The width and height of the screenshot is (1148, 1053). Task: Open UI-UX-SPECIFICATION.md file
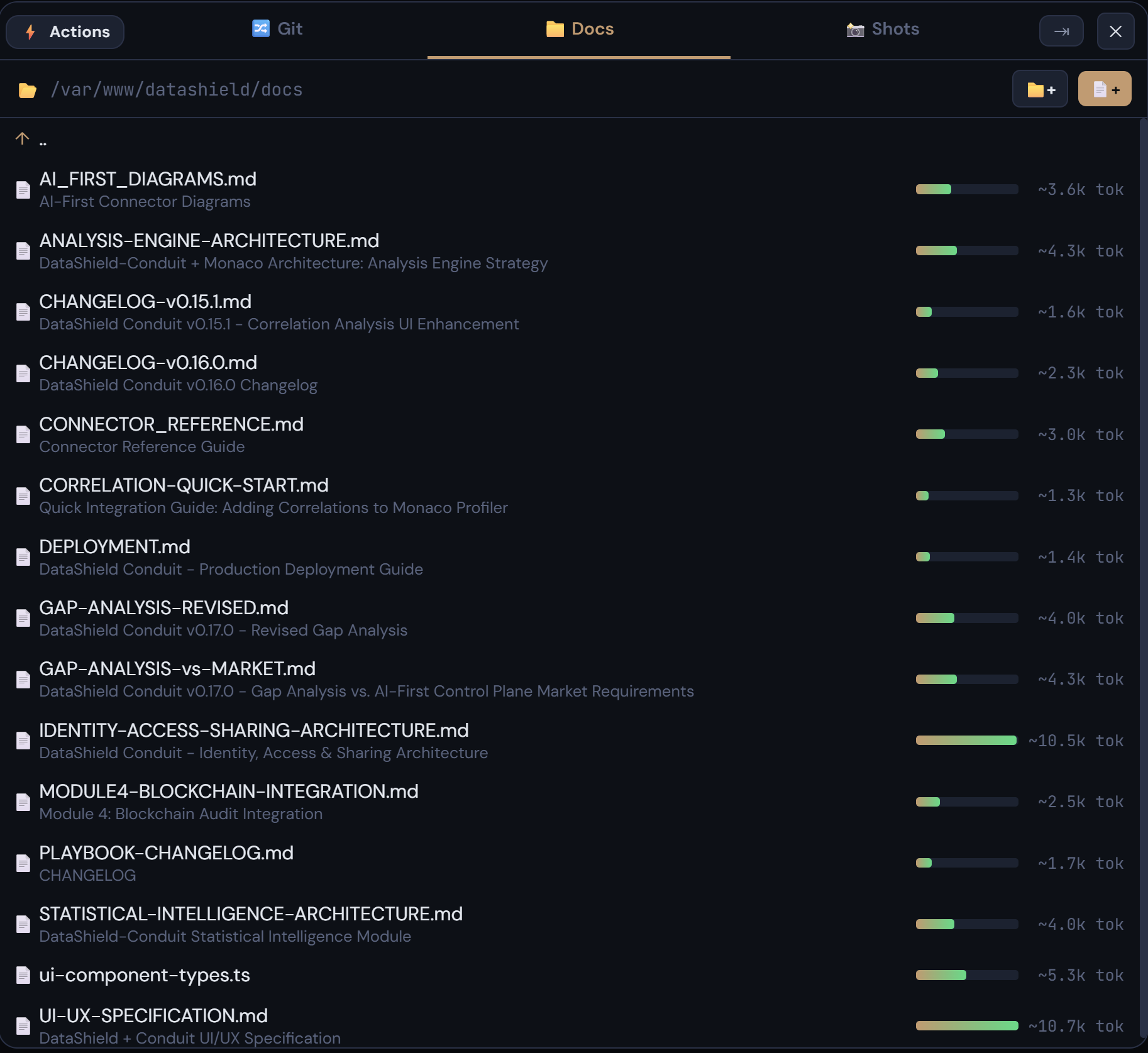tap(153, 1015)
